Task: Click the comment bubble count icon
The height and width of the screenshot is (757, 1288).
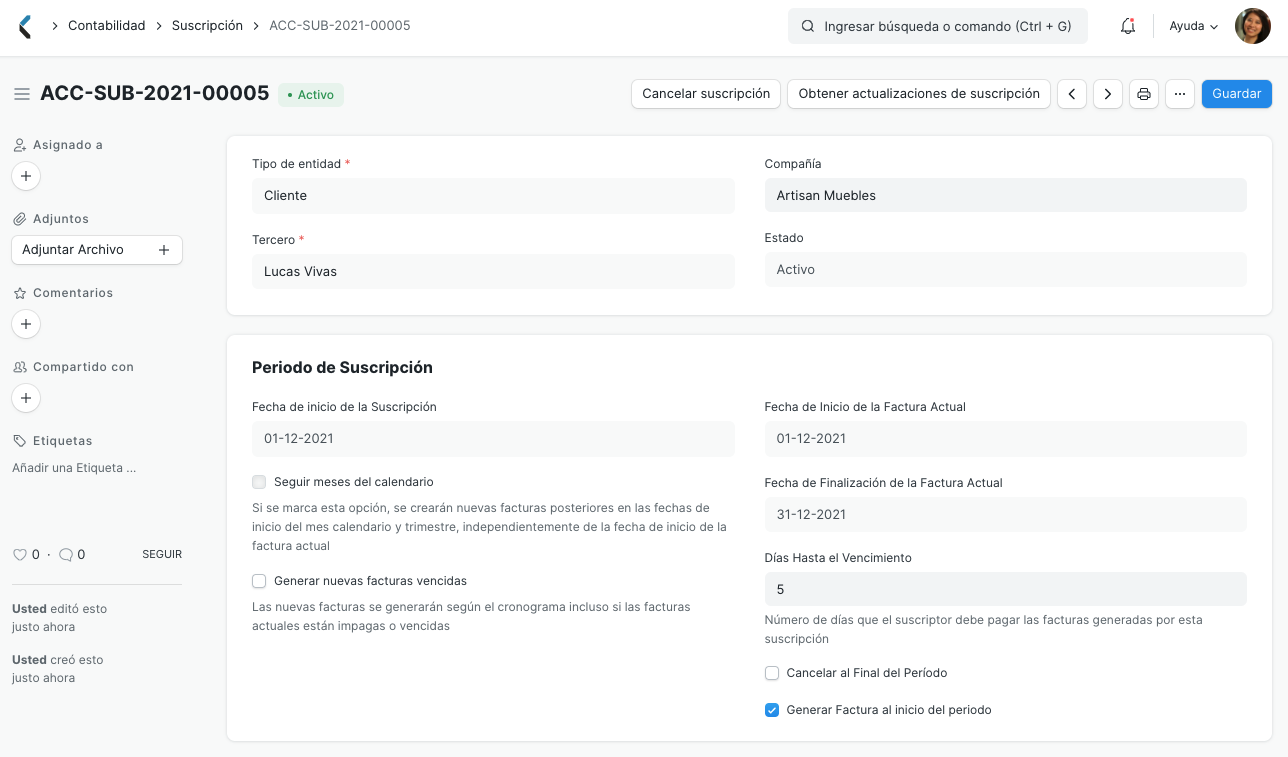Action: pos(66,554)
